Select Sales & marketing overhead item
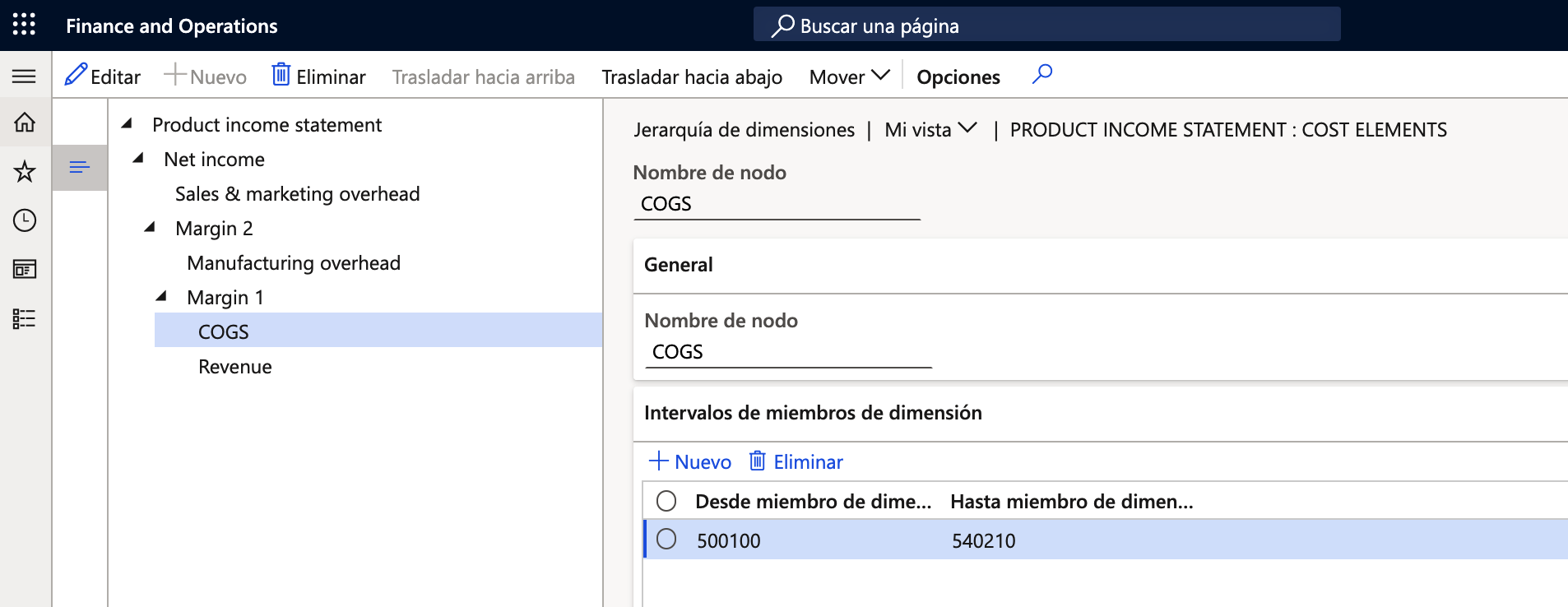1568x607 pixels. (297, 194)
